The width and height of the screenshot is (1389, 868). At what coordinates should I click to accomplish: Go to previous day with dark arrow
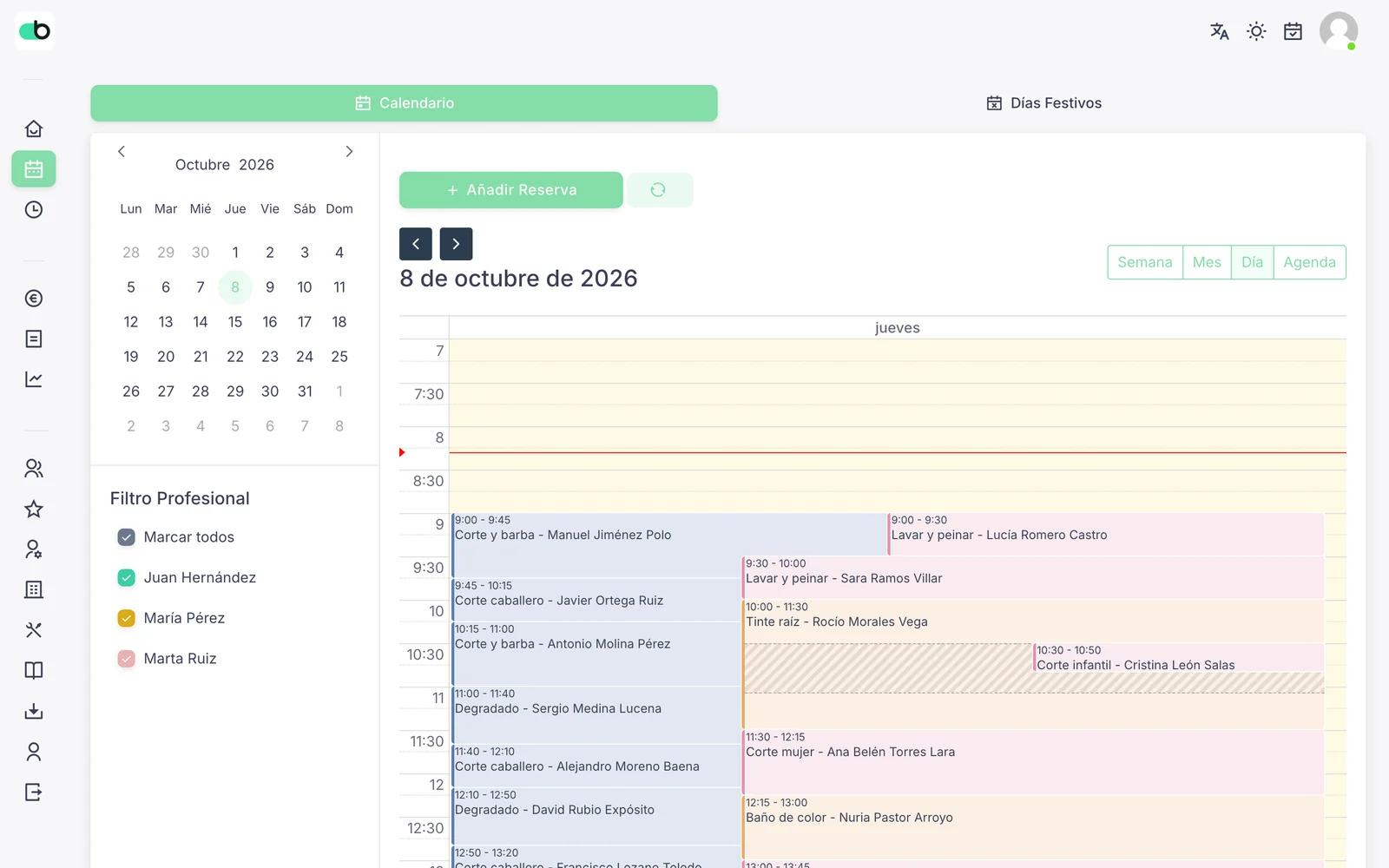point(416,244)
